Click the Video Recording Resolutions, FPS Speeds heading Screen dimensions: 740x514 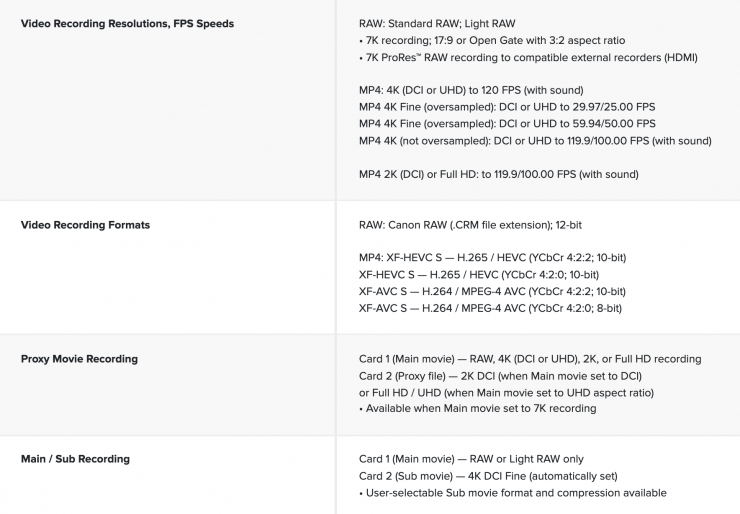127,23
